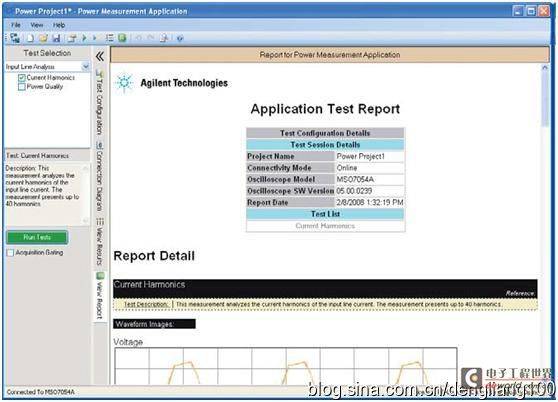Image resolution: width=558 pixels, height=402 pixels.
Task: Minimize the Power Measurement Application window
Action: tap(518, 11)
